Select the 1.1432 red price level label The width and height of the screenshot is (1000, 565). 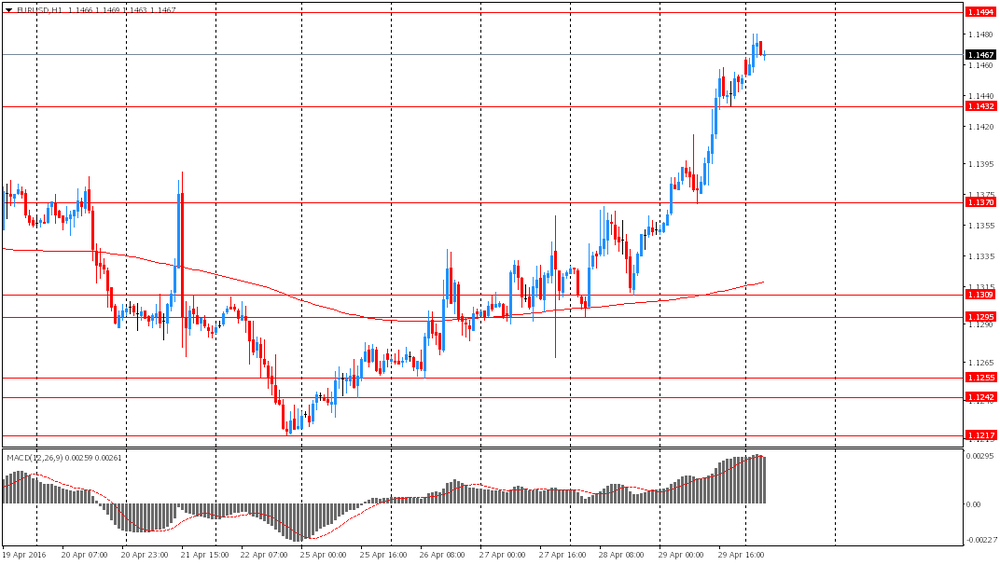[x=979, y=106]
